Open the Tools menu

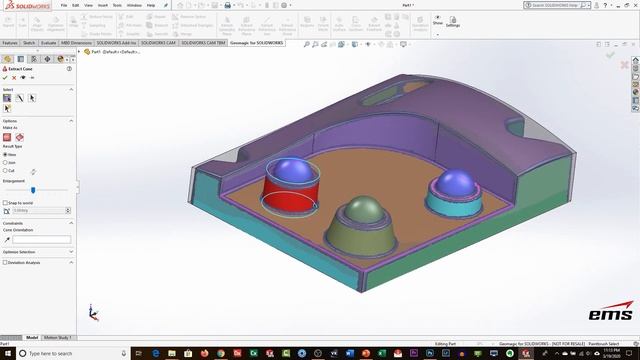[117, 5]
